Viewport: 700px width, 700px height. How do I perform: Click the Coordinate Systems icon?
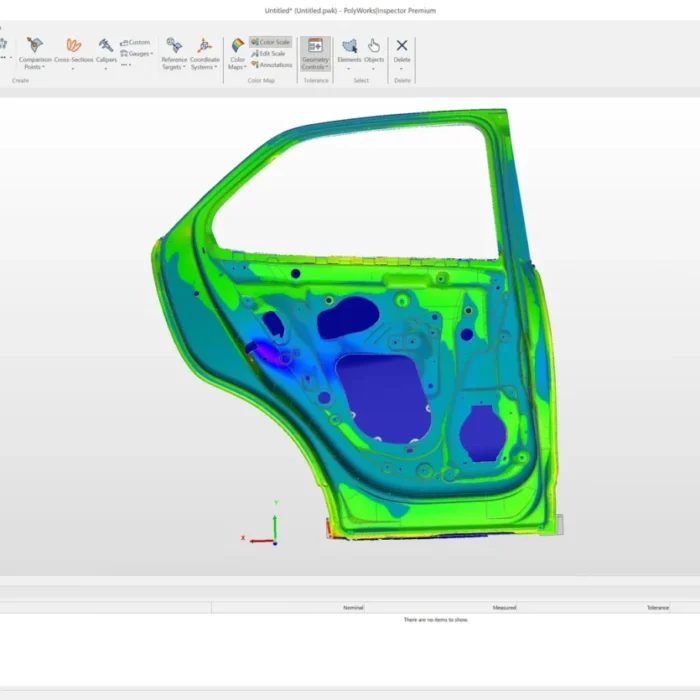pos(204,46)
